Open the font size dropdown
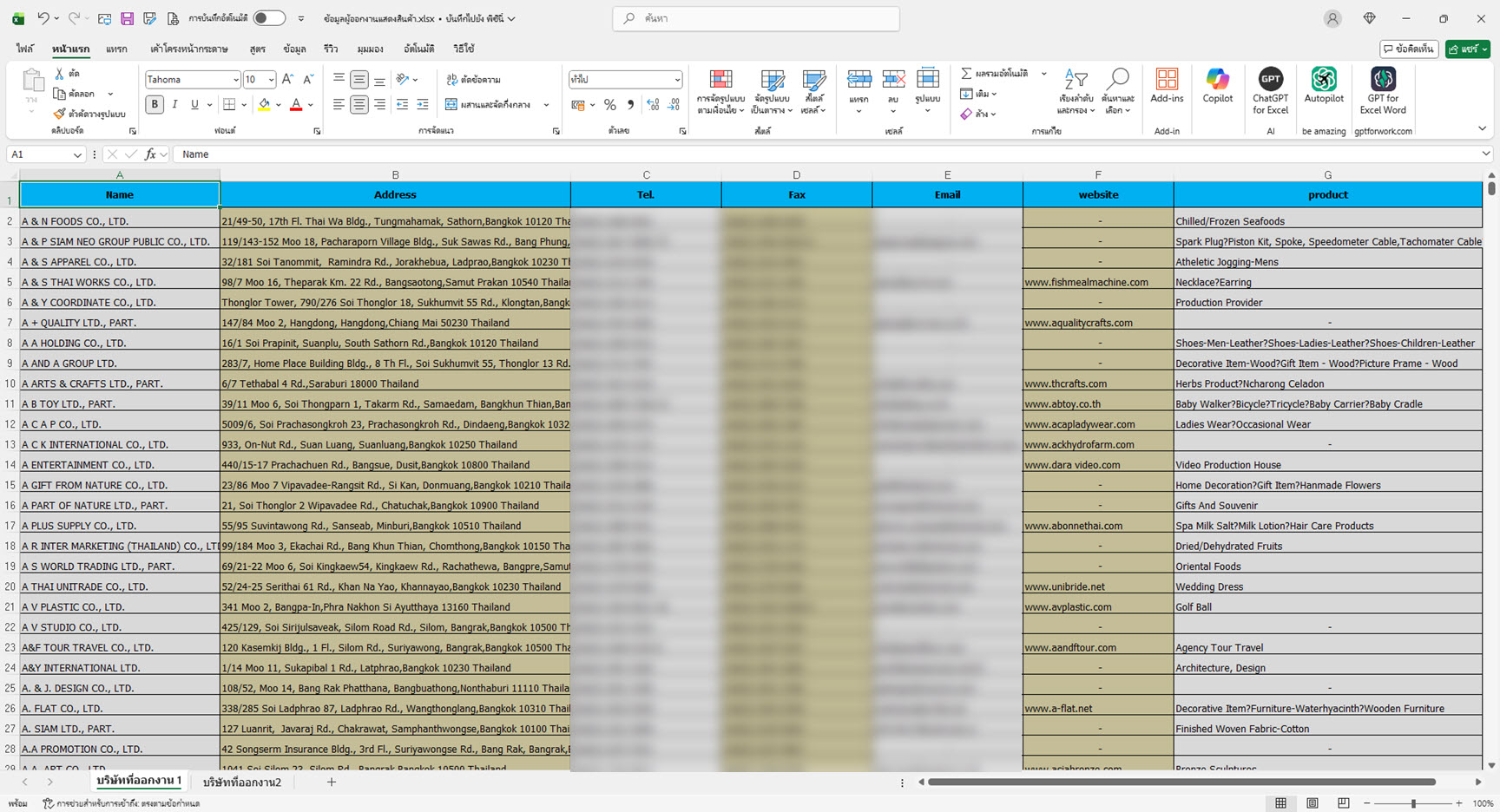Viewport: 1500px width, 812px height. pyautogui.click(x=271, y=80)
